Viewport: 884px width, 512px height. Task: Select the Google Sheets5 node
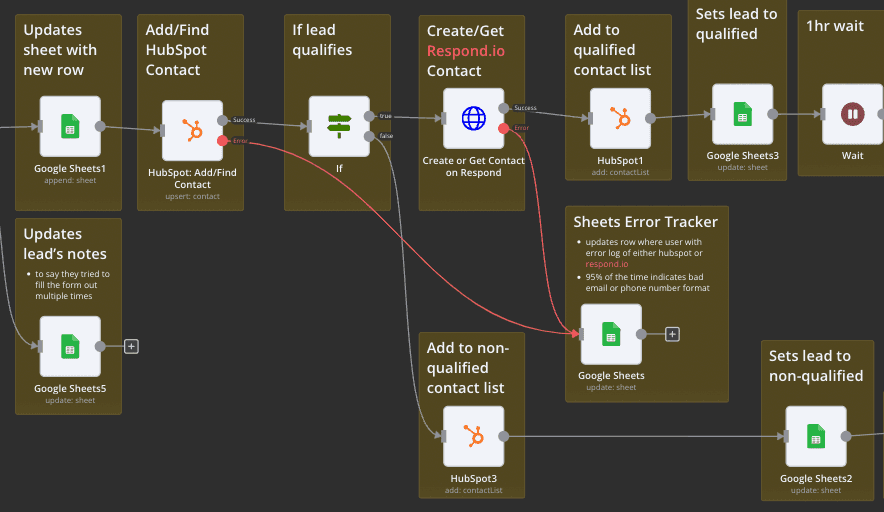pos(70,346)
